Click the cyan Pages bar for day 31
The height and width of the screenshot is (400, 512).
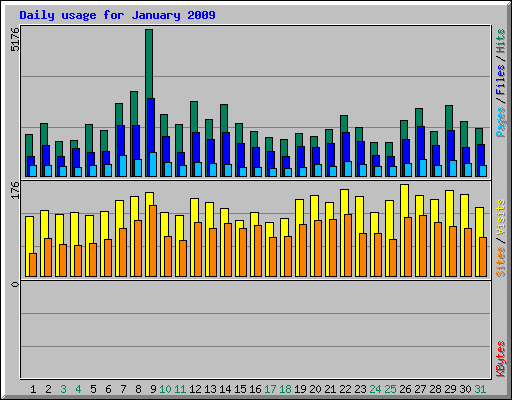[483, 171]
